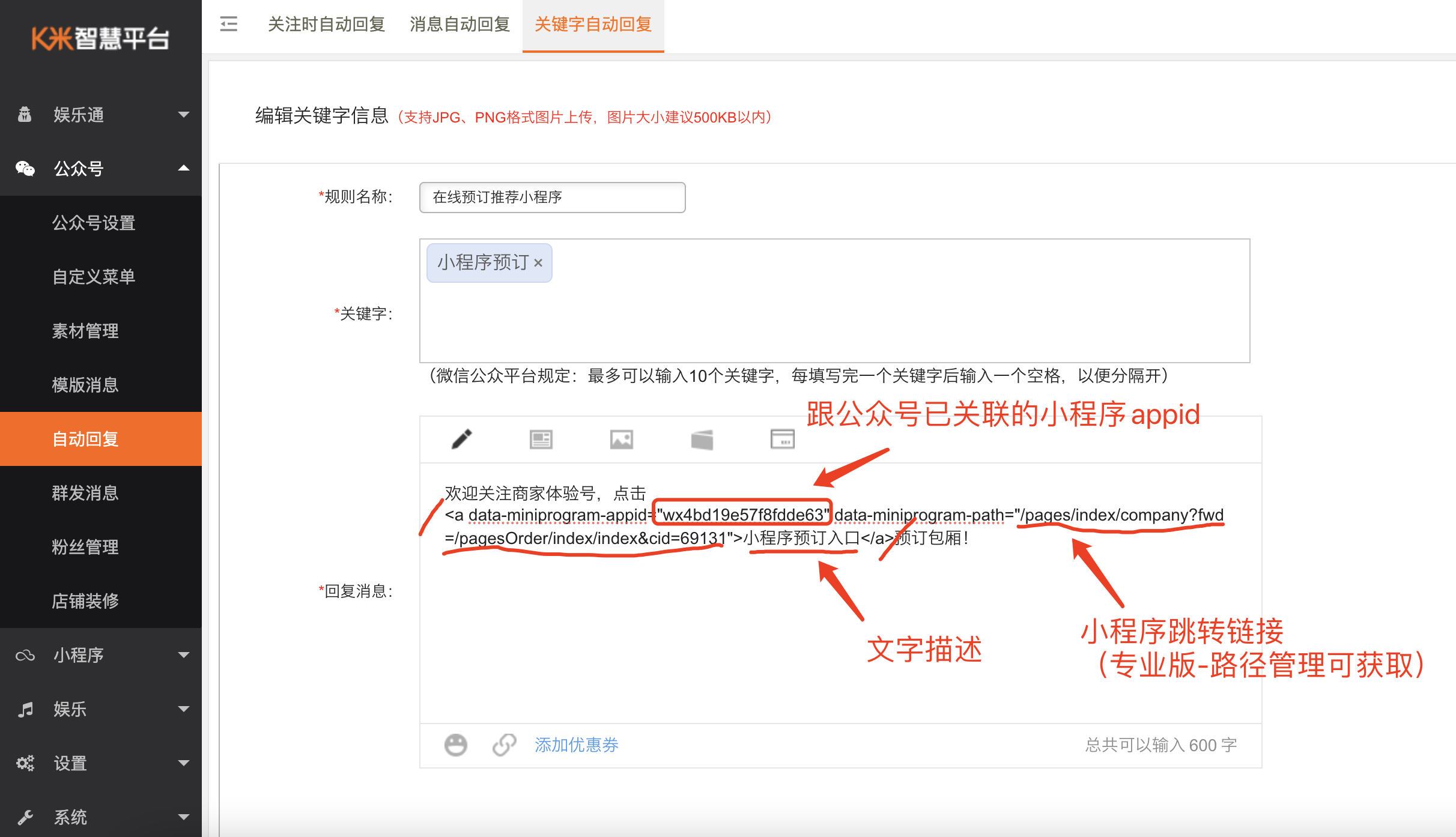
Task: Click the 系统 wrench icon
Action: tap(25, 817)
